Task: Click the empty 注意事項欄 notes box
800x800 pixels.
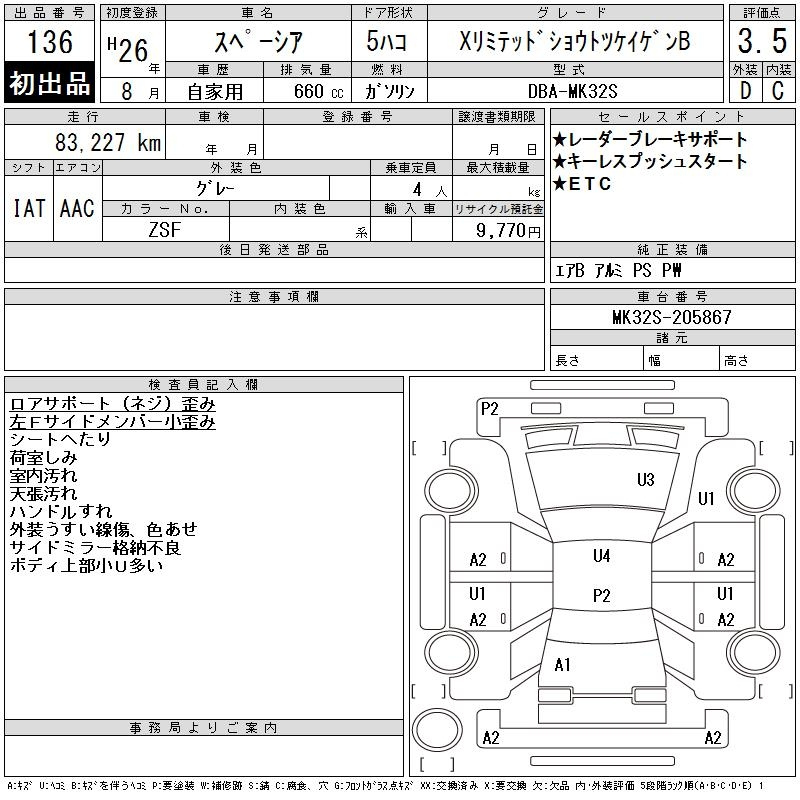Action: pyautogui.click(x=274, y=337)
